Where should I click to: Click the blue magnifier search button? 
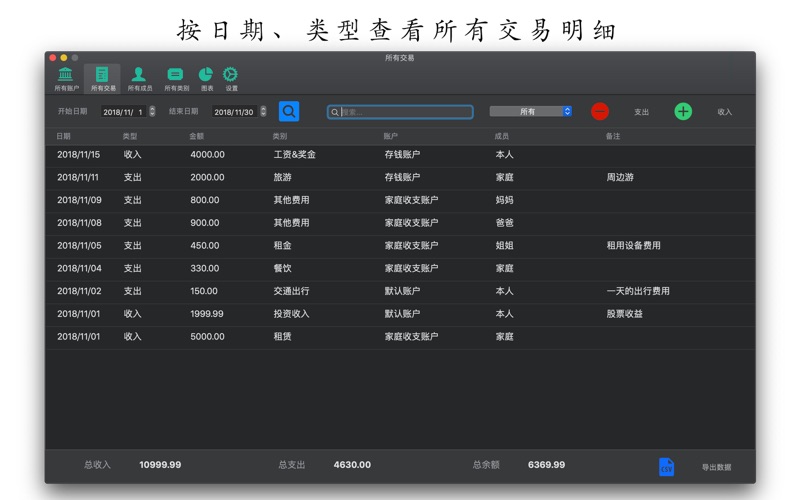[x=289, y=112]
